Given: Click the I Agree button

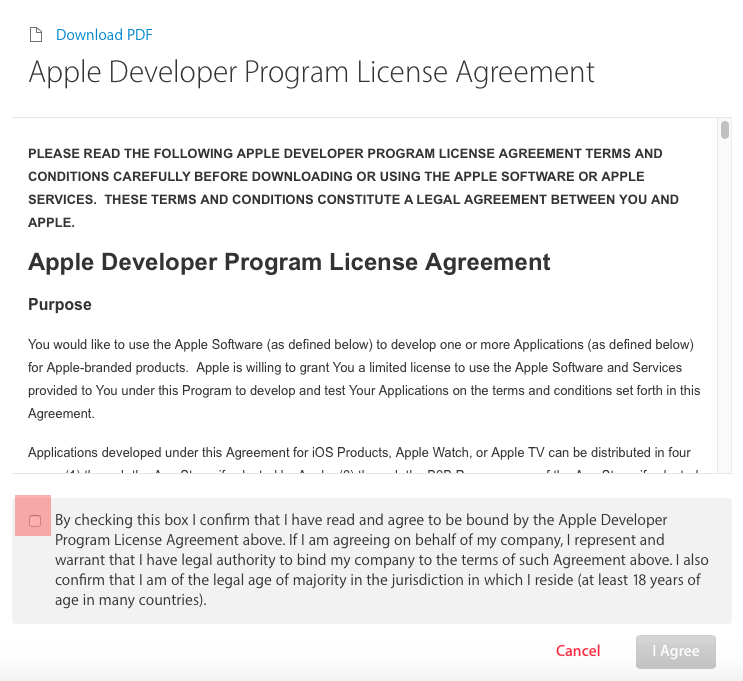Looking at the screenshot, I should [676, 652].
